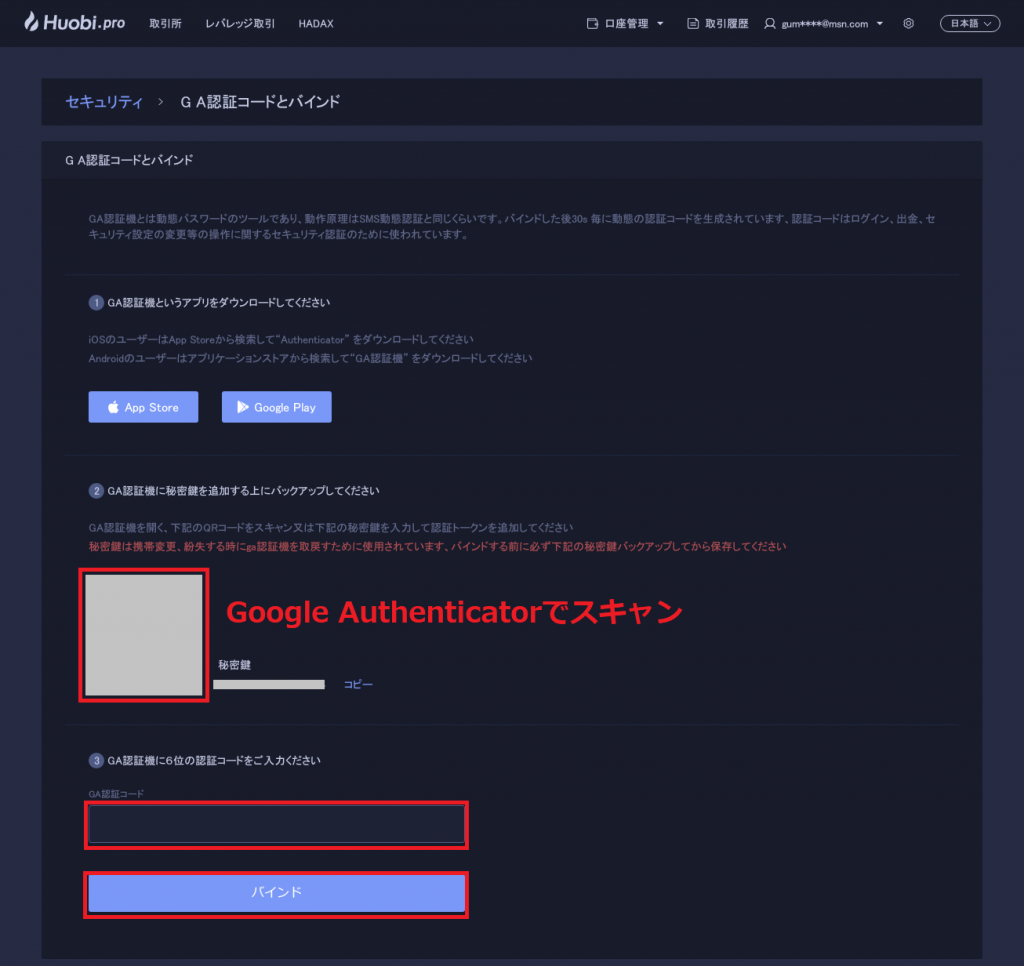Screen dimensions: 1024x966
Task: Open the レバレッジ取引 menu item
Action: [x=240, y=24]
